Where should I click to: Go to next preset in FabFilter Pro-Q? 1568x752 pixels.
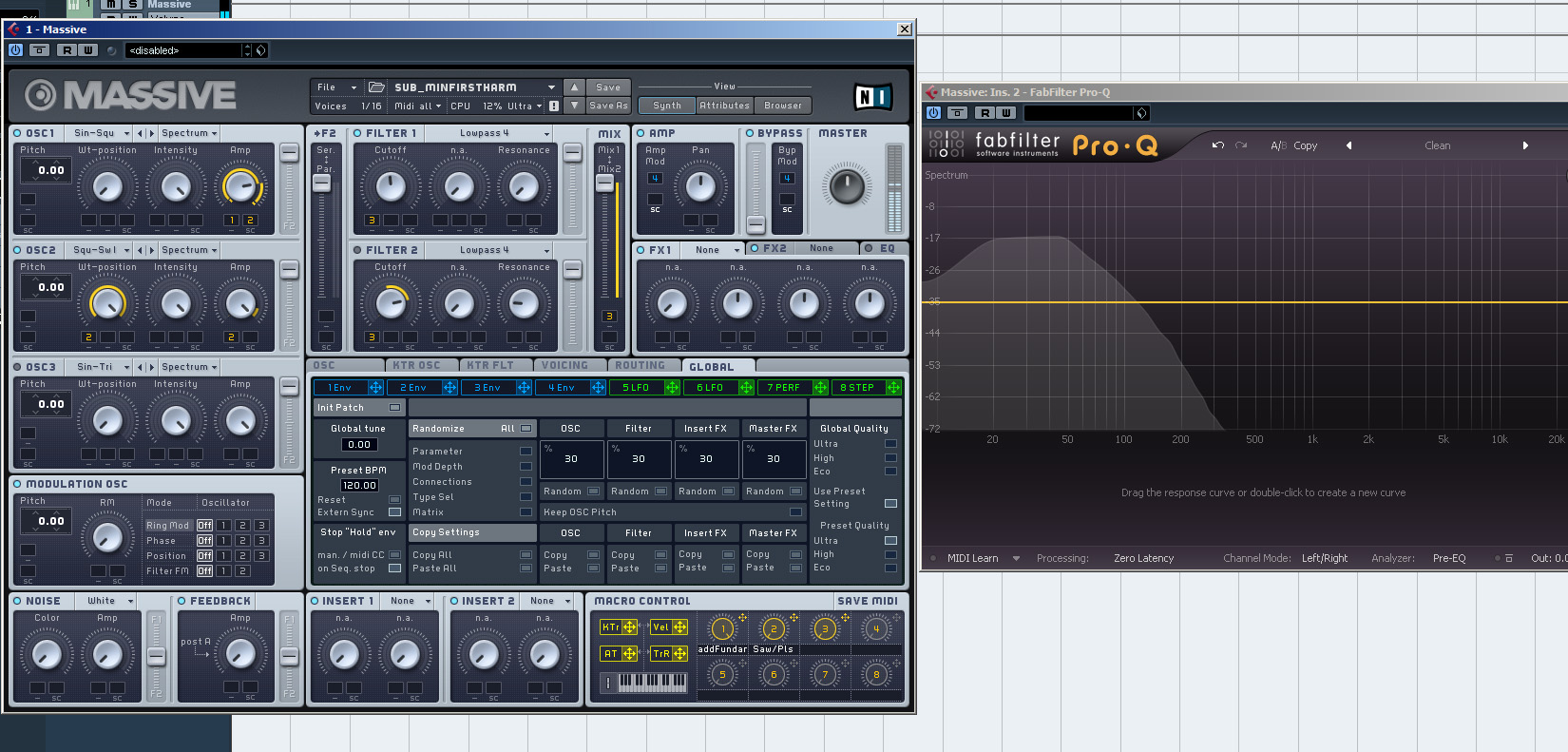pyautogui.click(x=1525, y=145)
